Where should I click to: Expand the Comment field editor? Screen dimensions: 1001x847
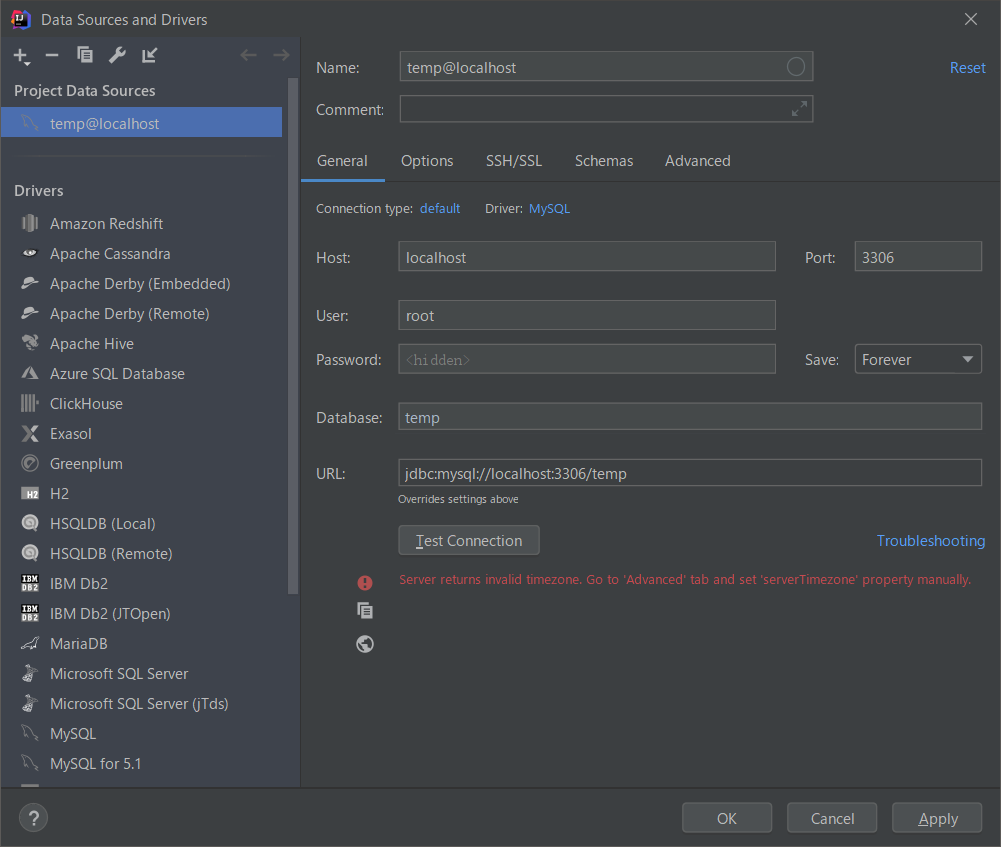[x=799, y=109]
